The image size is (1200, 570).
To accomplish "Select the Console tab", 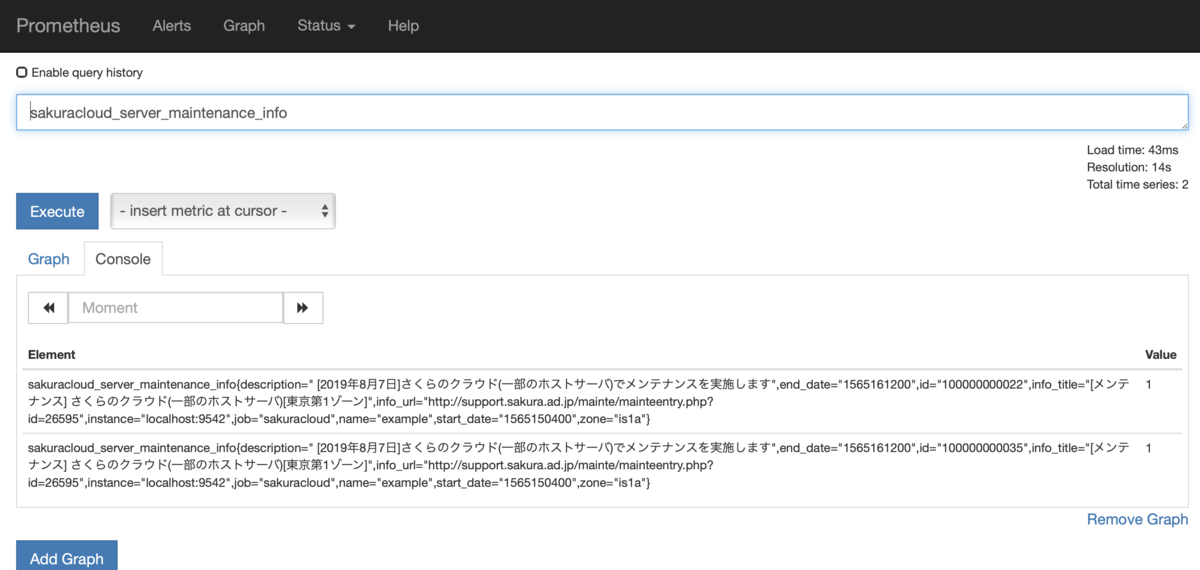I will click(x=123, y=259).
